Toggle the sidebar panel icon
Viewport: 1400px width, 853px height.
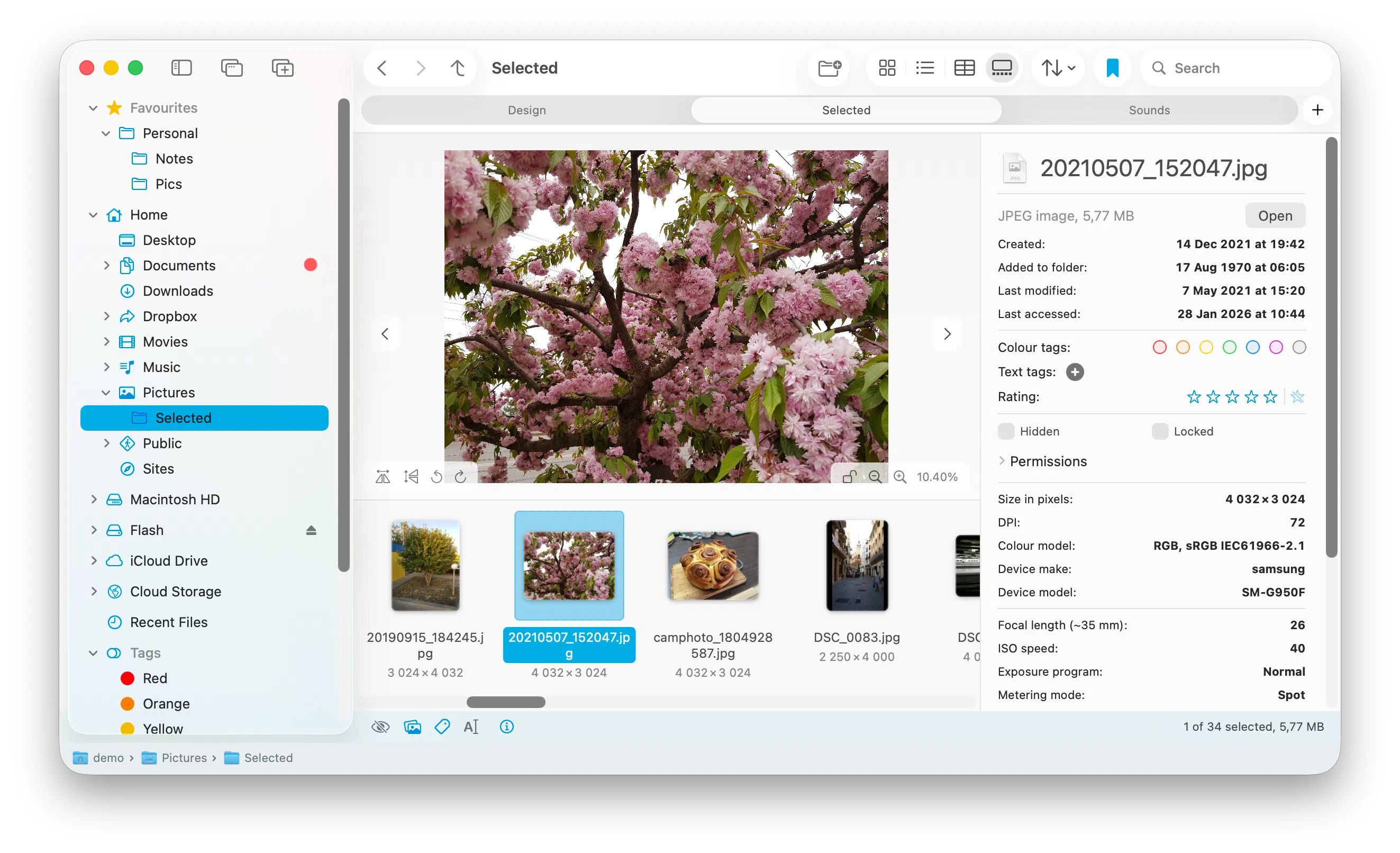point(181,68)
